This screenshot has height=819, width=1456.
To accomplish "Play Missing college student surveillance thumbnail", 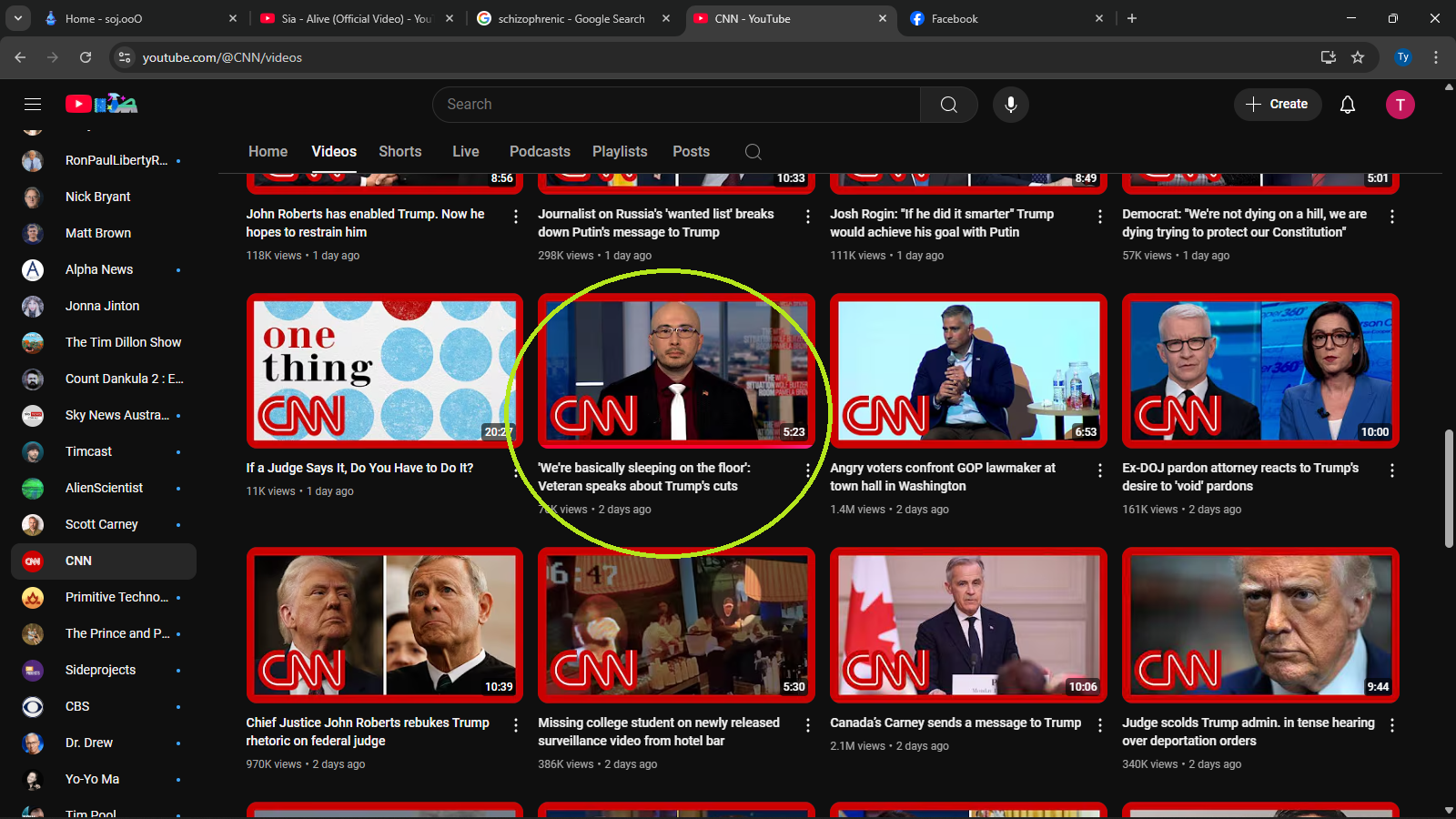I will coord(676,625).
